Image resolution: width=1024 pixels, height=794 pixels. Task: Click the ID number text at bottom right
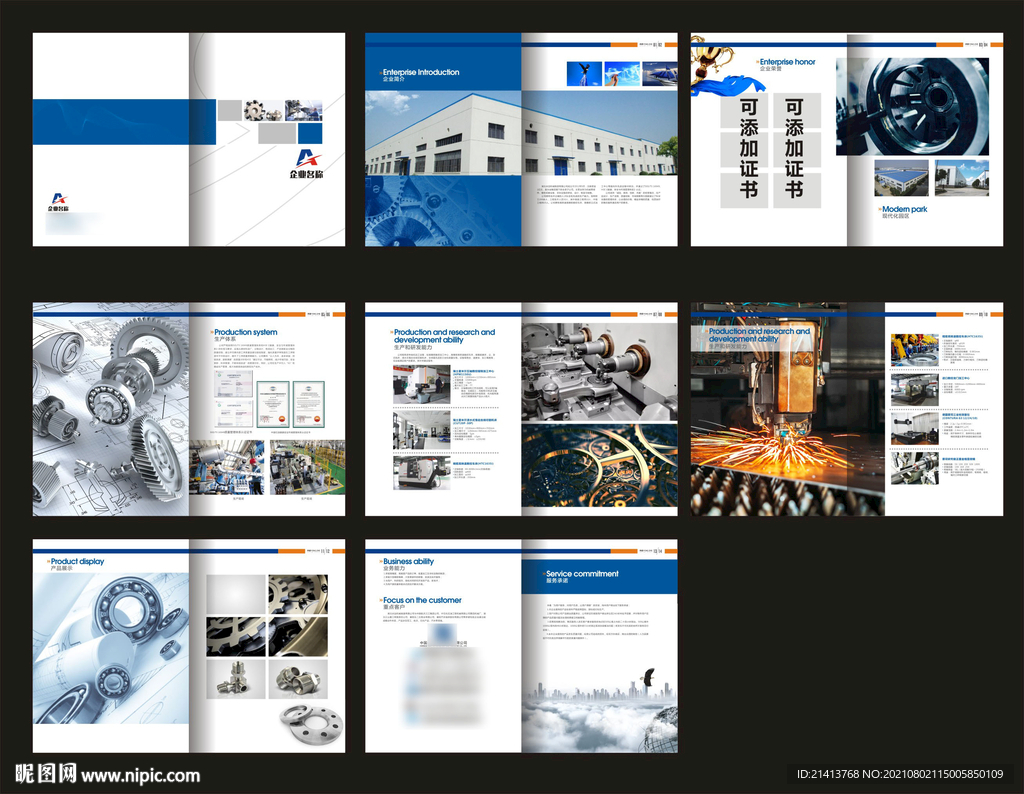900,774
